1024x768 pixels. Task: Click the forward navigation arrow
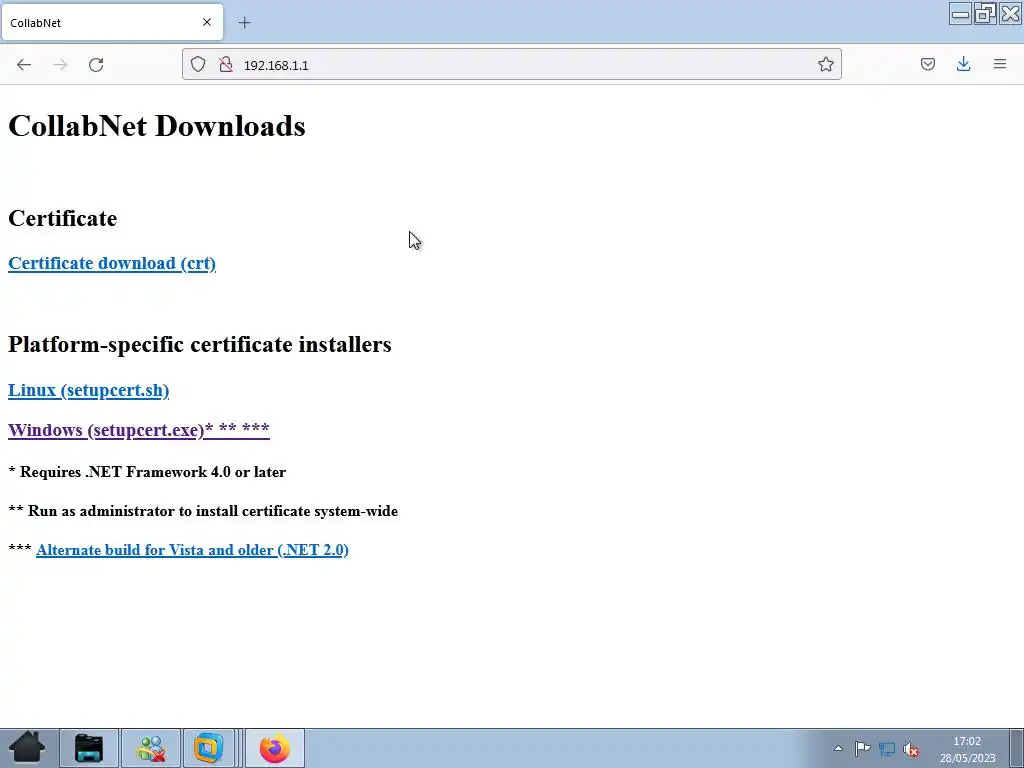click(60, 65)
